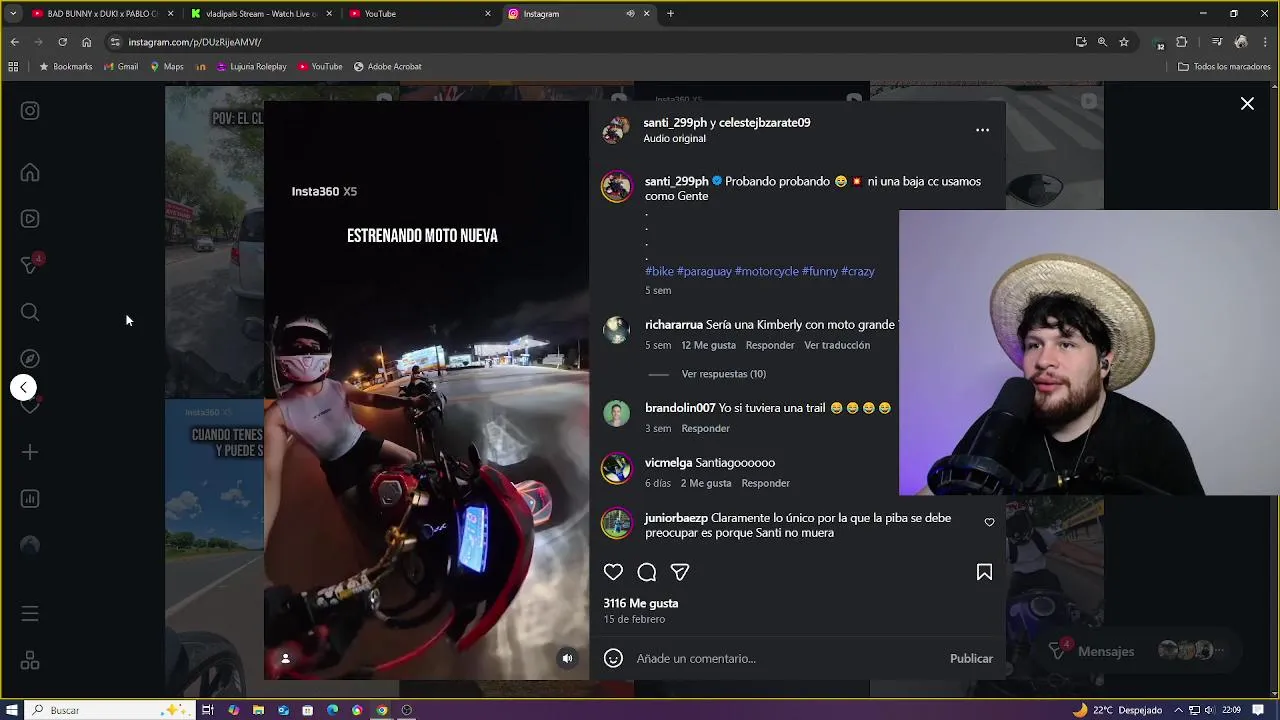Click Responder under richararrua's comment
1280x720 pixels.
pos(770,345)
